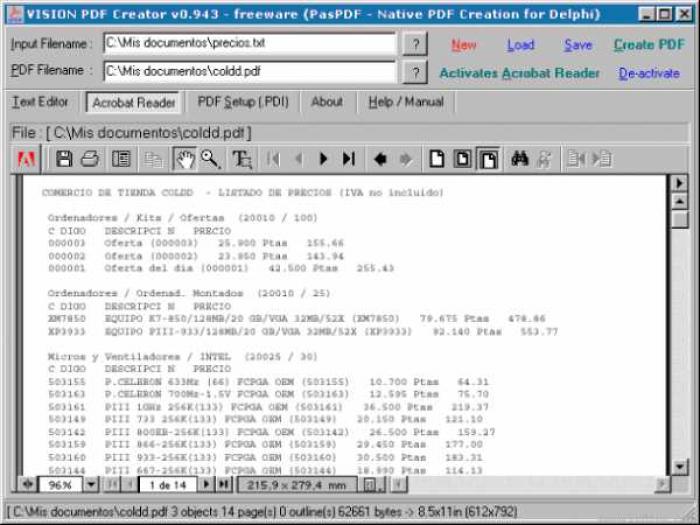This screenshot has width=700, height=525.
Task: Click the 96% zoom level field
Action: click(60, 485)
